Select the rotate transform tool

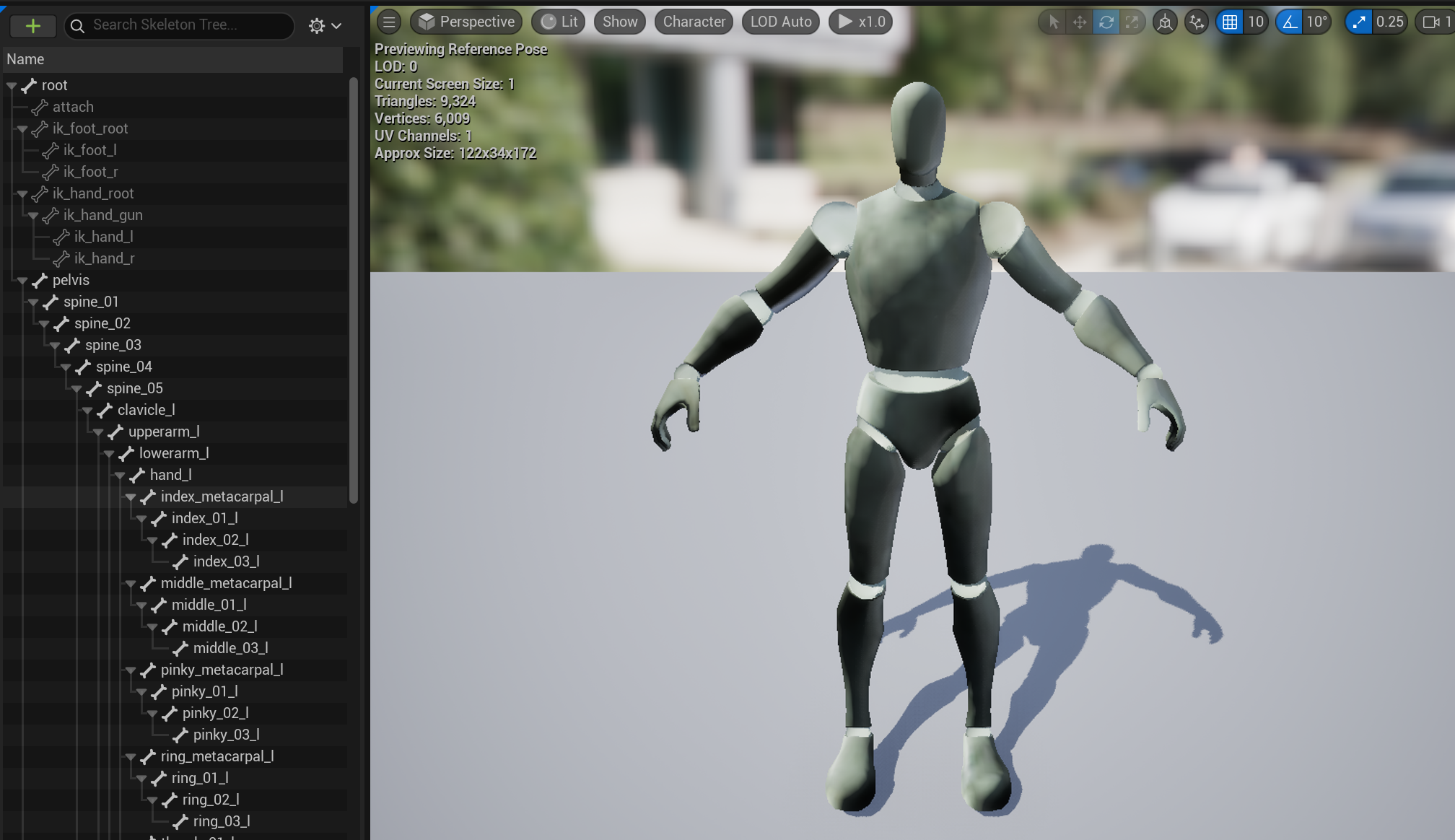click(x=1106, y=22)
